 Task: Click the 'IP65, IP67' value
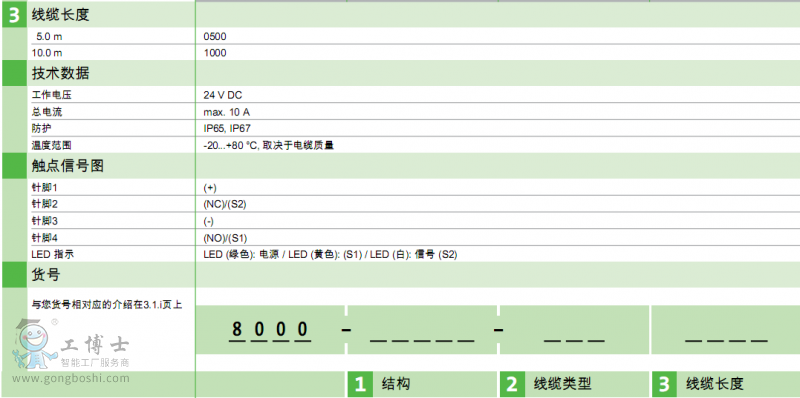tap(227, 129)
